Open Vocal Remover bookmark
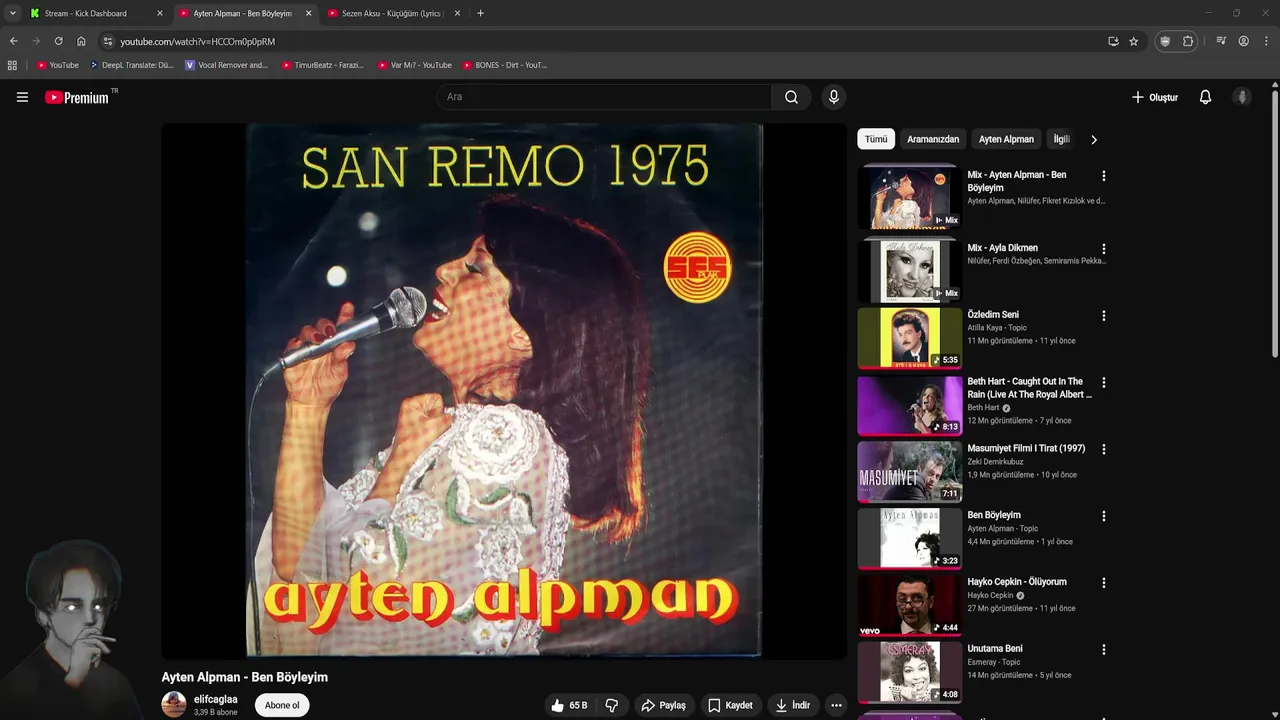This screenshot has width=1280, height=720. point(227,65)
